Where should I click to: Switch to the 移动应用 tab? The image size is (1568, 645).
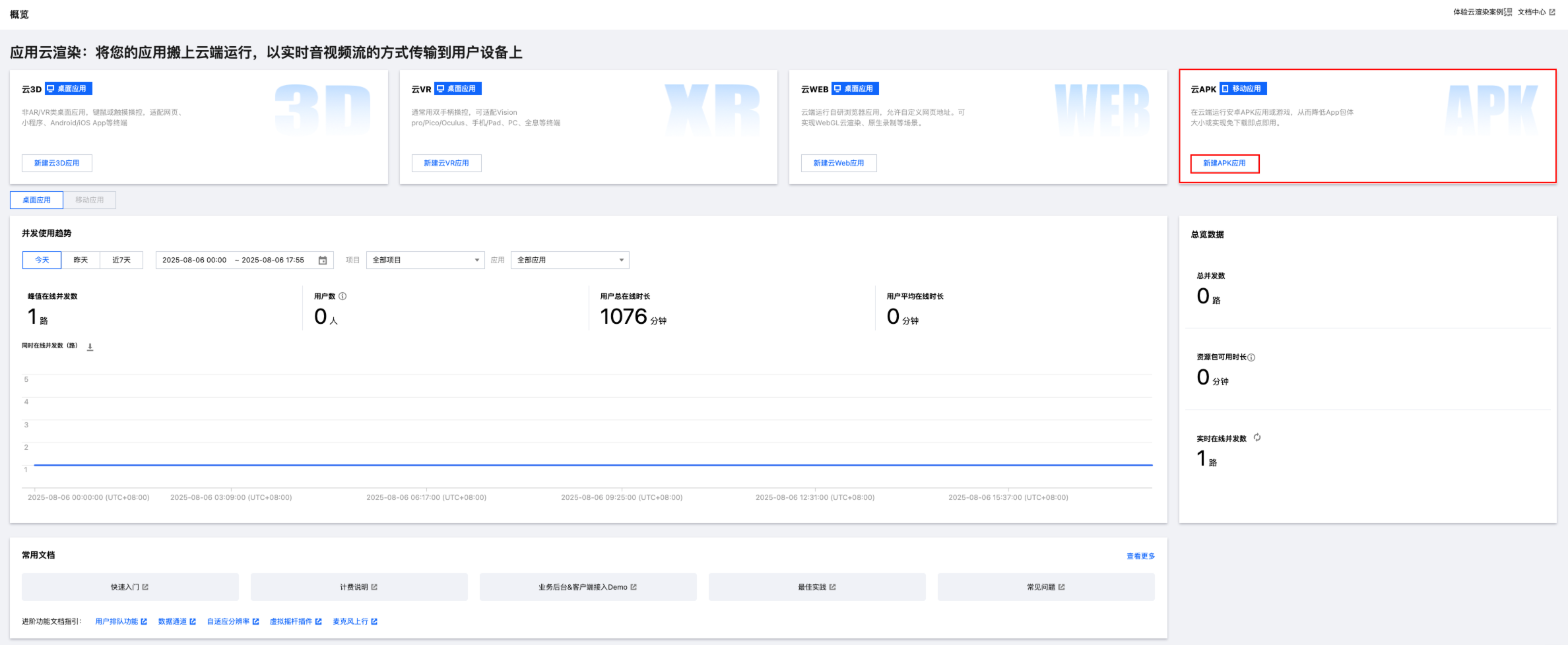tap(89, 200)
